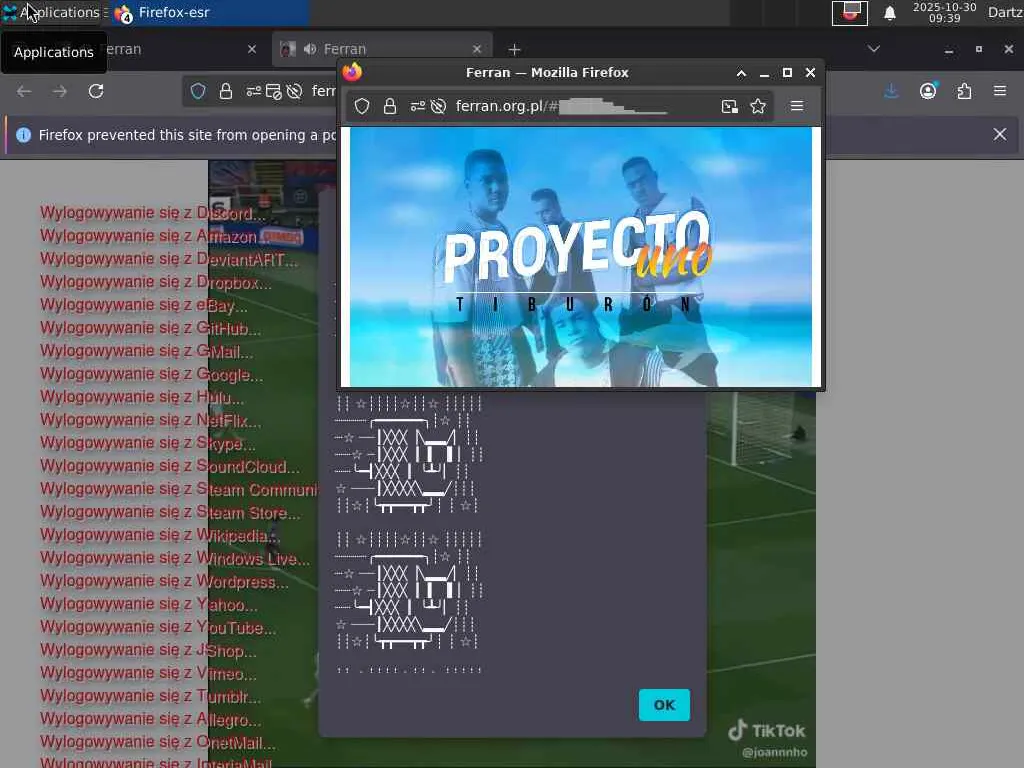Click the padlock site info icon in main window
This screenshot has height=768, width=1024.
(226, 91)
